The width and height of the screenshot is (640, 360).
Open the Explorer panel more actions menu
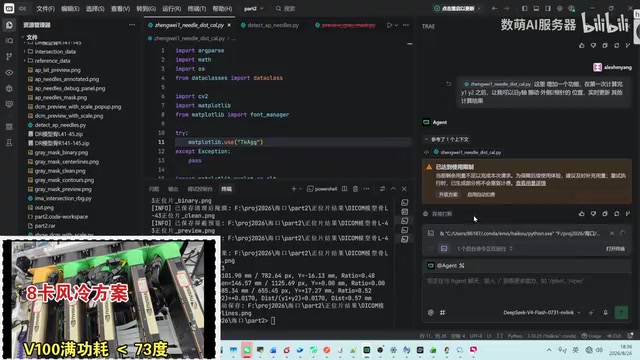132,25
